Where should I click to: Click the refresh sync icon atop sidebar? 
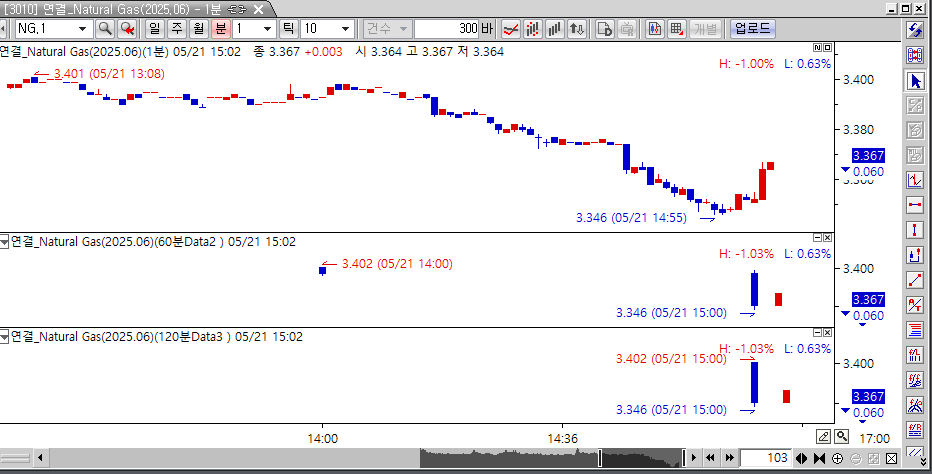pyautogui.click(x=914, y=30)
